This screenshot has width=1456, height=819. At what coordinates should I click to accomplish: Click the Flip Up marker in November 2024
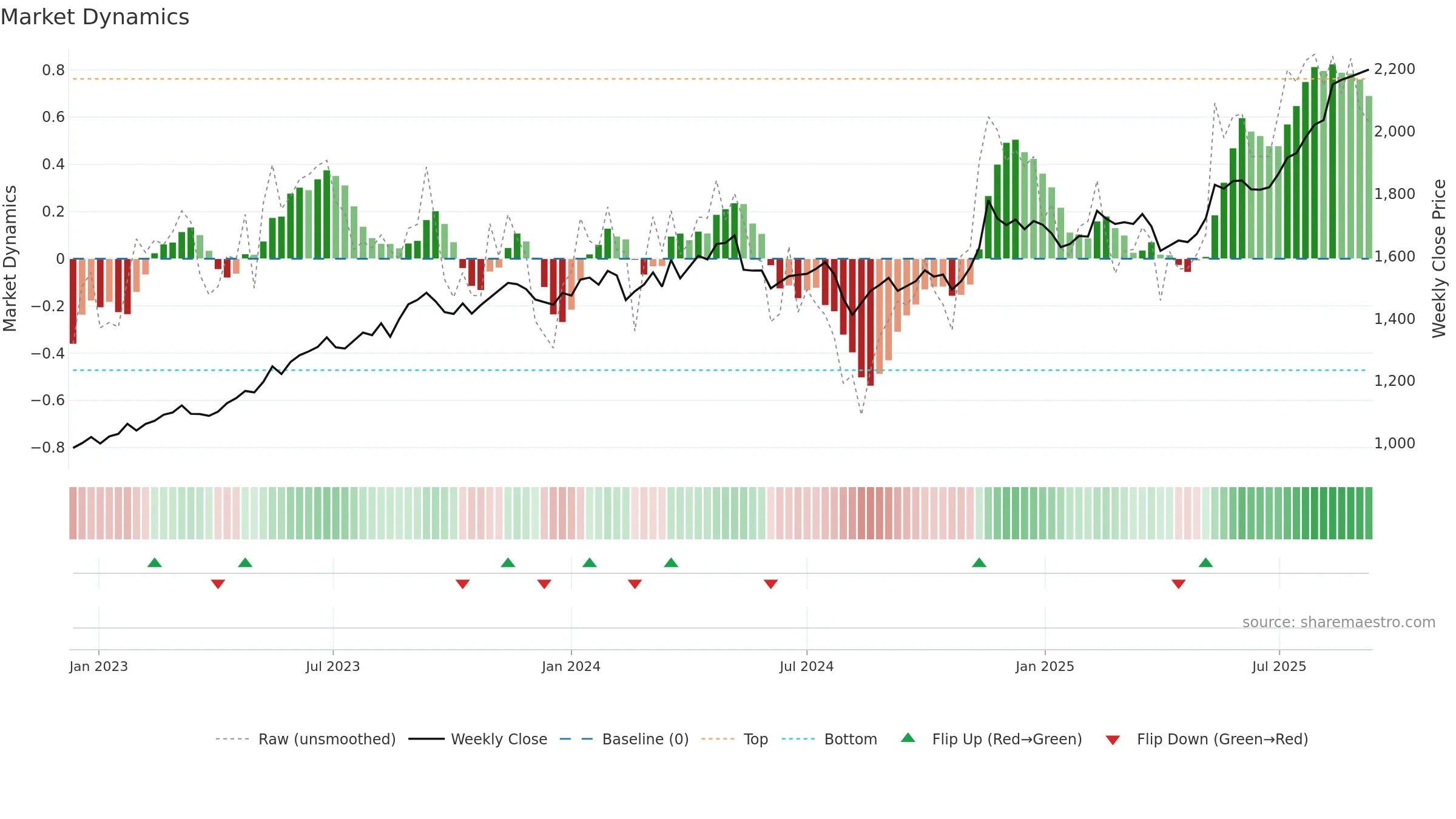(979, 562)
